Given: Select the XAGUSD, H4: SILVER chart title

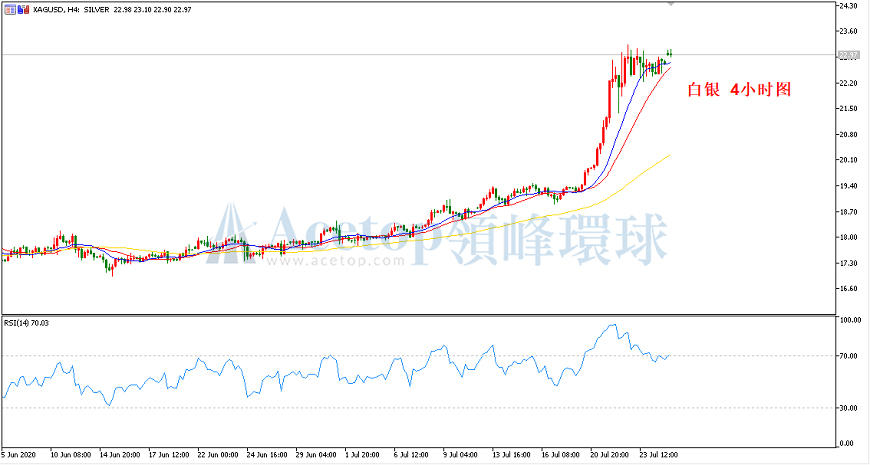Looking at the screenshot, I should 71,10.
